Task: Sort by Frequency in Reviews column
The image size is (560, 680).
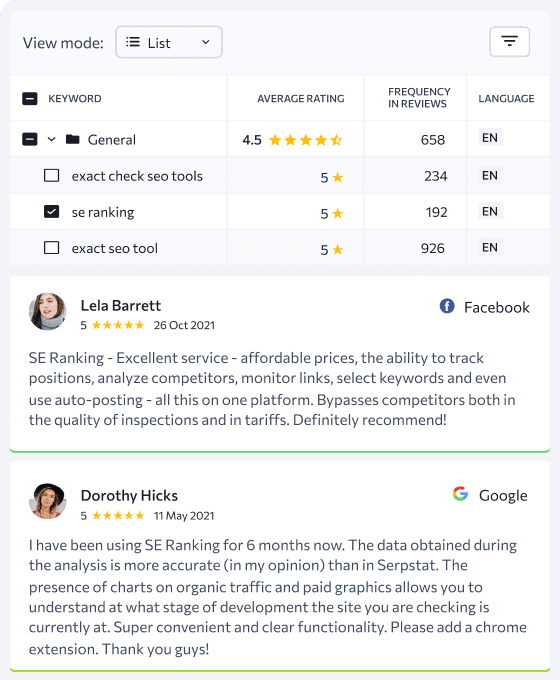Action: point(419,98)
